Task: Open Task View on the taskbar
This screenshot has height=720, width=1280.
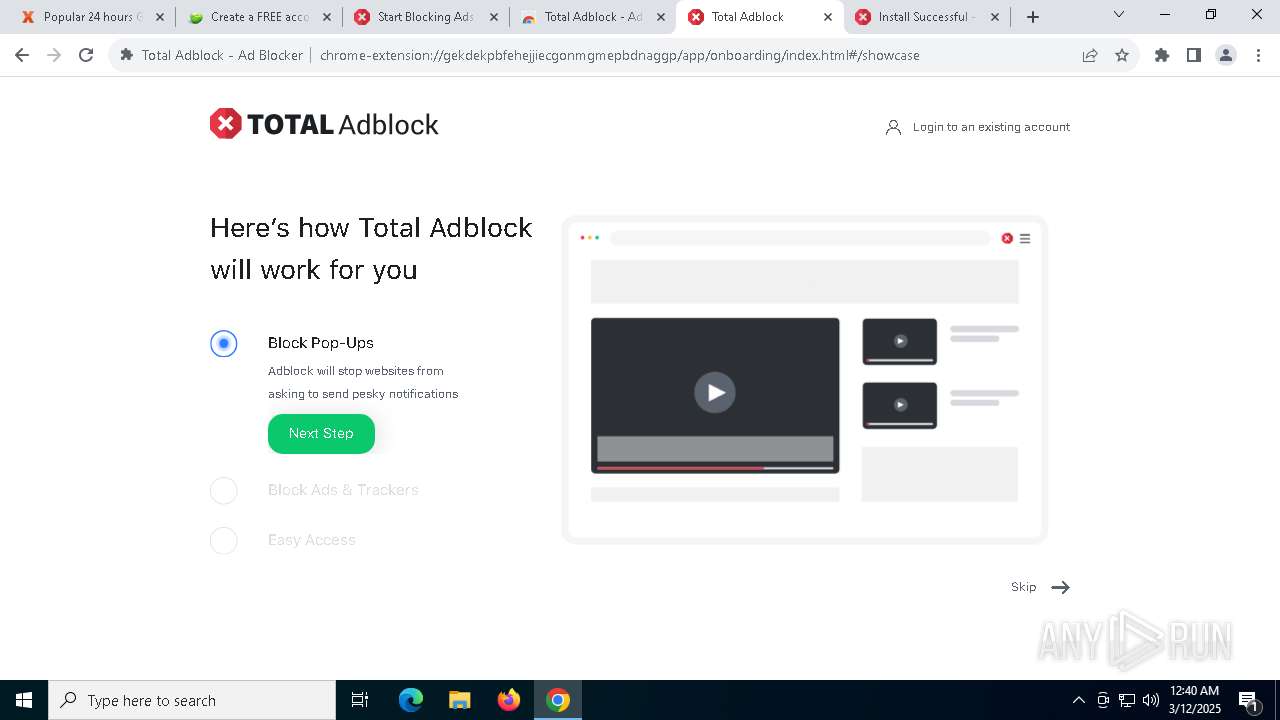Action: point(360,700)
